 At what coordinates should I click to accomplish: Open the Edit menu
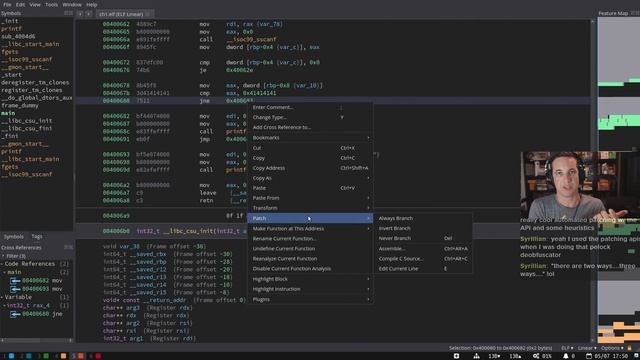coord(20,4)
